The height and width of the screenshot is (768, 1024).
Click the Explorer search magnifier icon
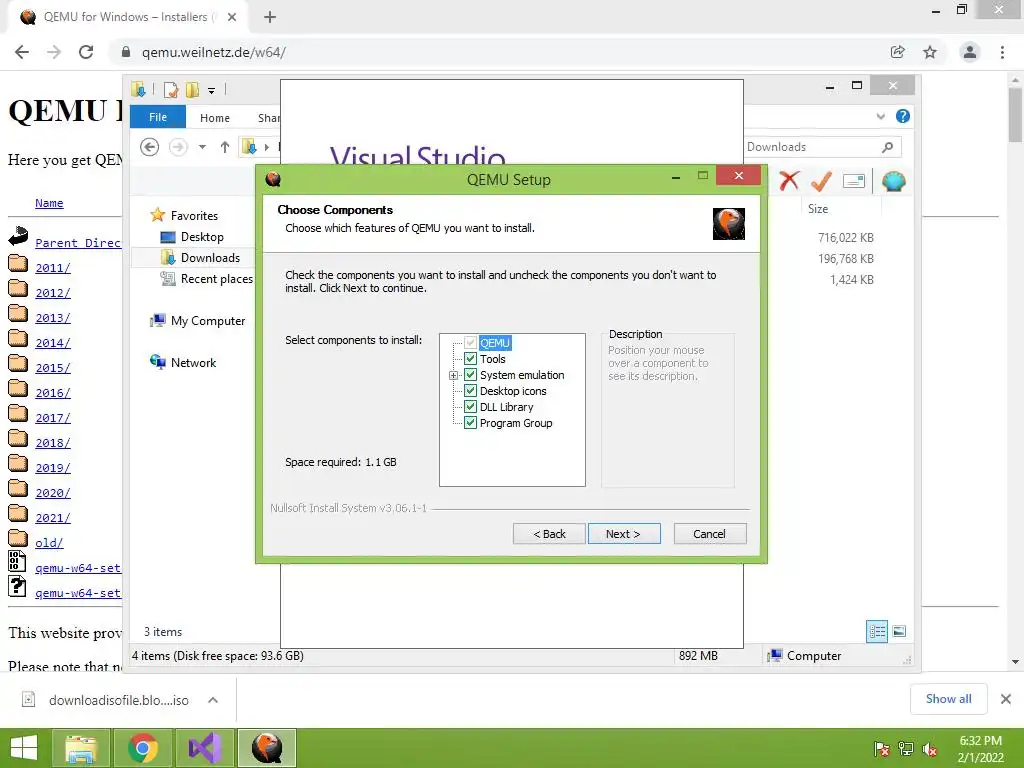coord(888,147)
